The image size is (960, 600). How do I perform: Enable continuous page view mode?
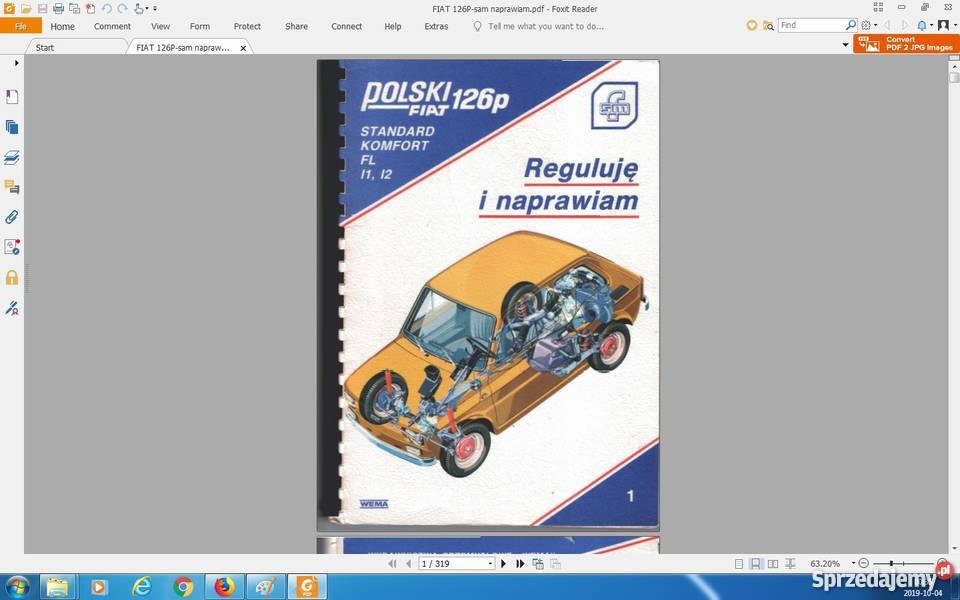756,564
